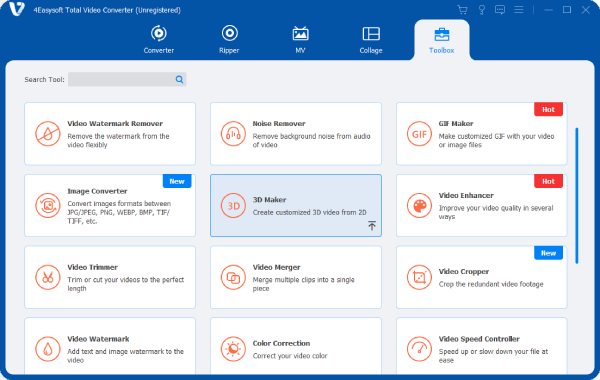Click 'Merge multiple clips into a single piece' text
The height and width of the screenshot is (380, 600).
303,284
